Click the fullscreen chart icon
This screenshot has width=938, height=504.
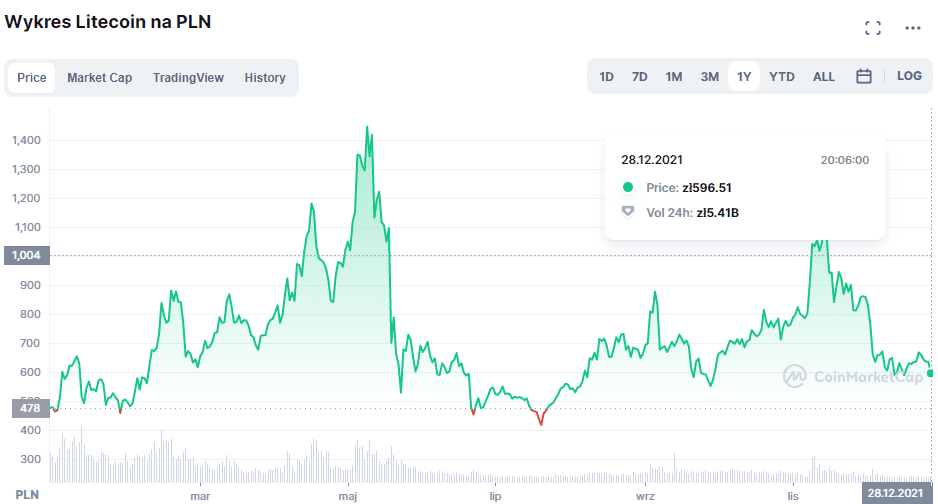coord(872,28)
